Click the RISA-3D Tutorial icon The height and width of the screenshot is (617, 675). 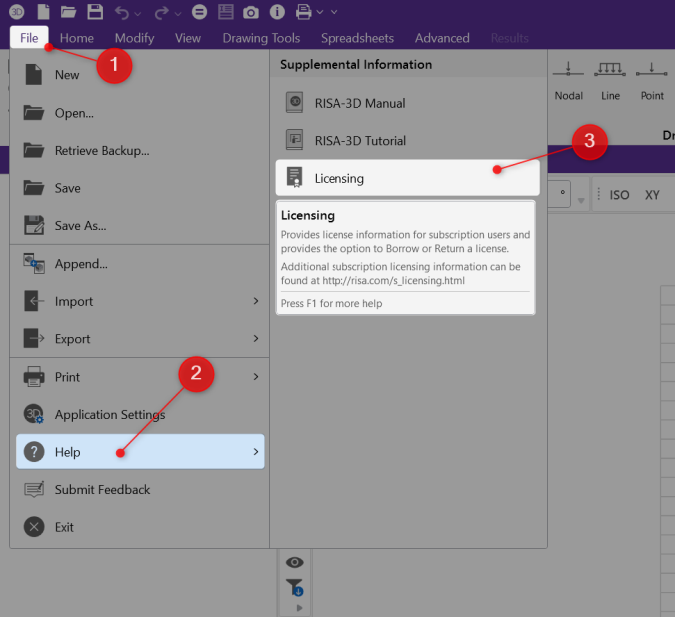click(294, 140)
